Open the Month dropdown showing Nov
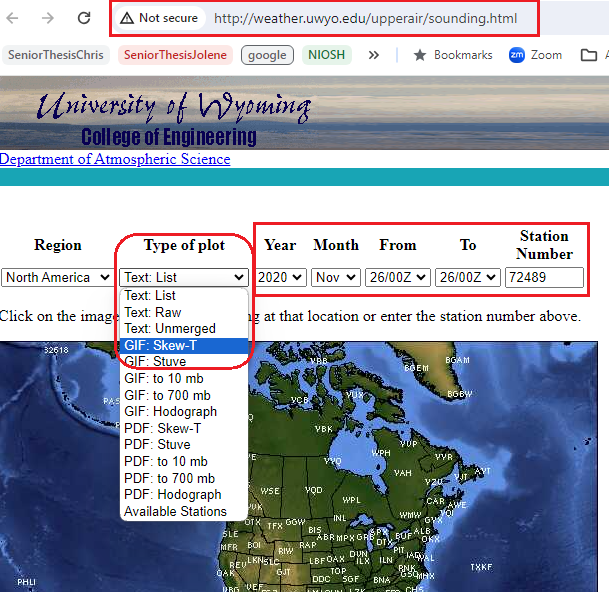The width and height of the screenshot is (609, 592). click(x=335, y=277)
